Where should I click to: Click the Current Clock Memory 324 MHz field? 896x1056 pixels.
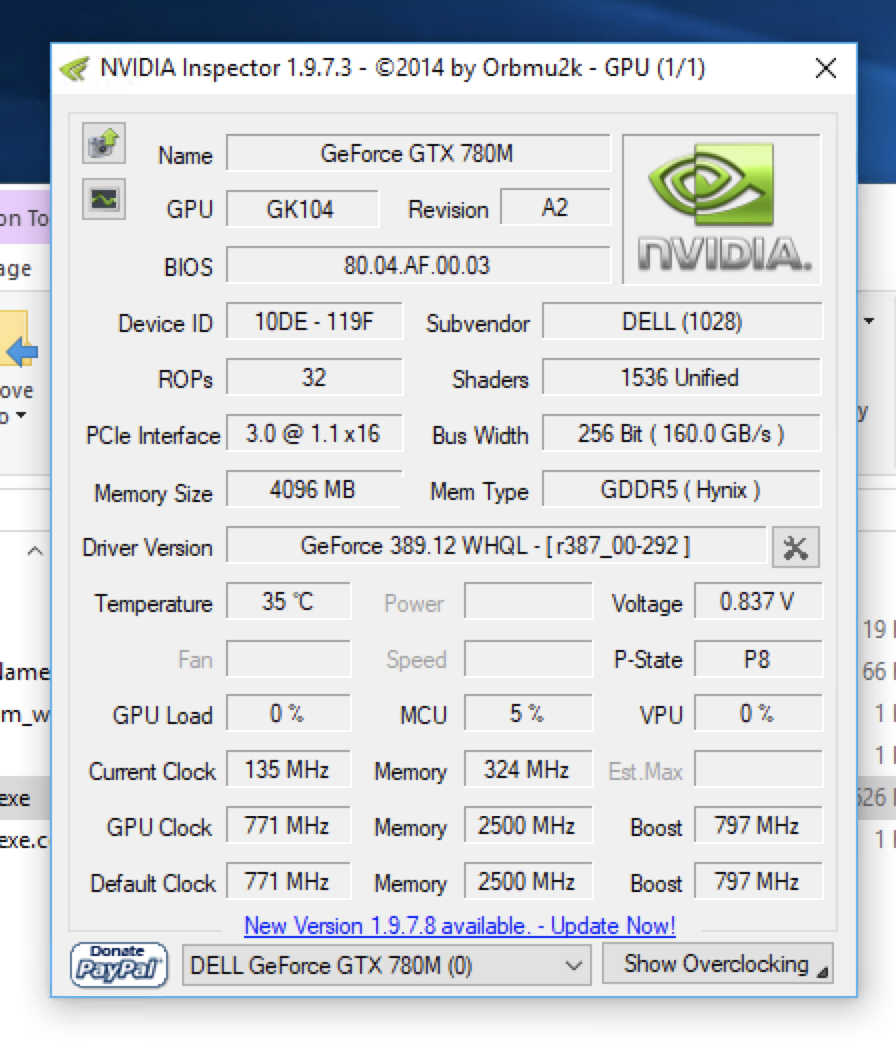528,769
